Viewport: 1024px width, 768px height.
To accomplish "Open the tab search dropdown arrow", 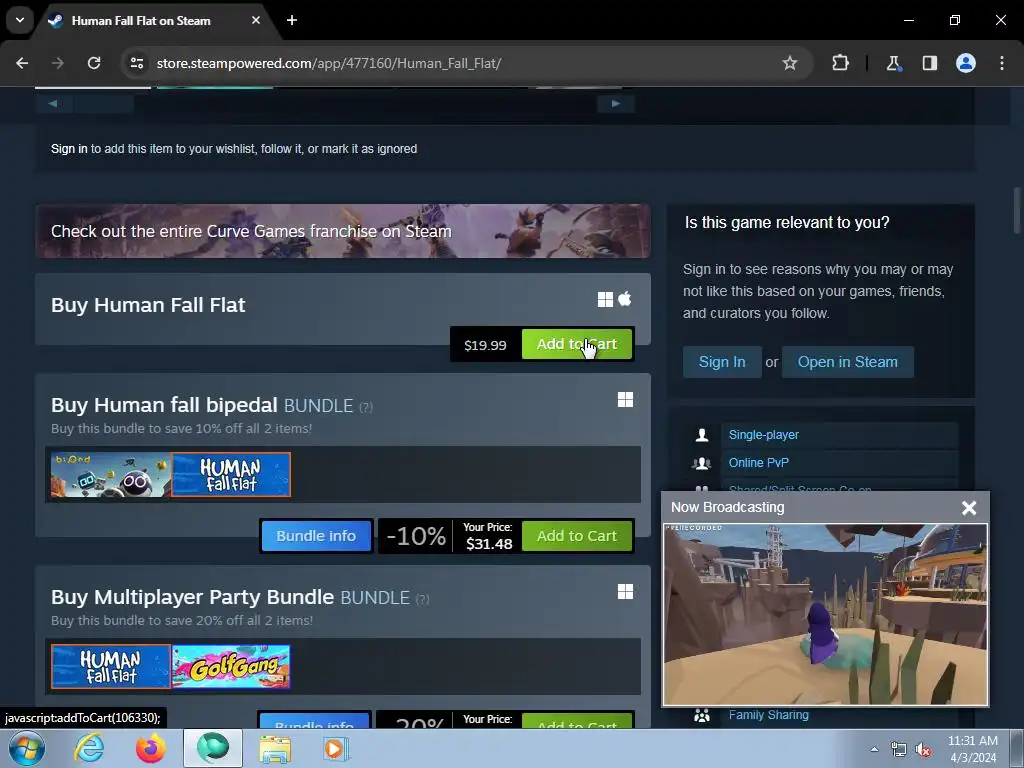I will point(20,20).
